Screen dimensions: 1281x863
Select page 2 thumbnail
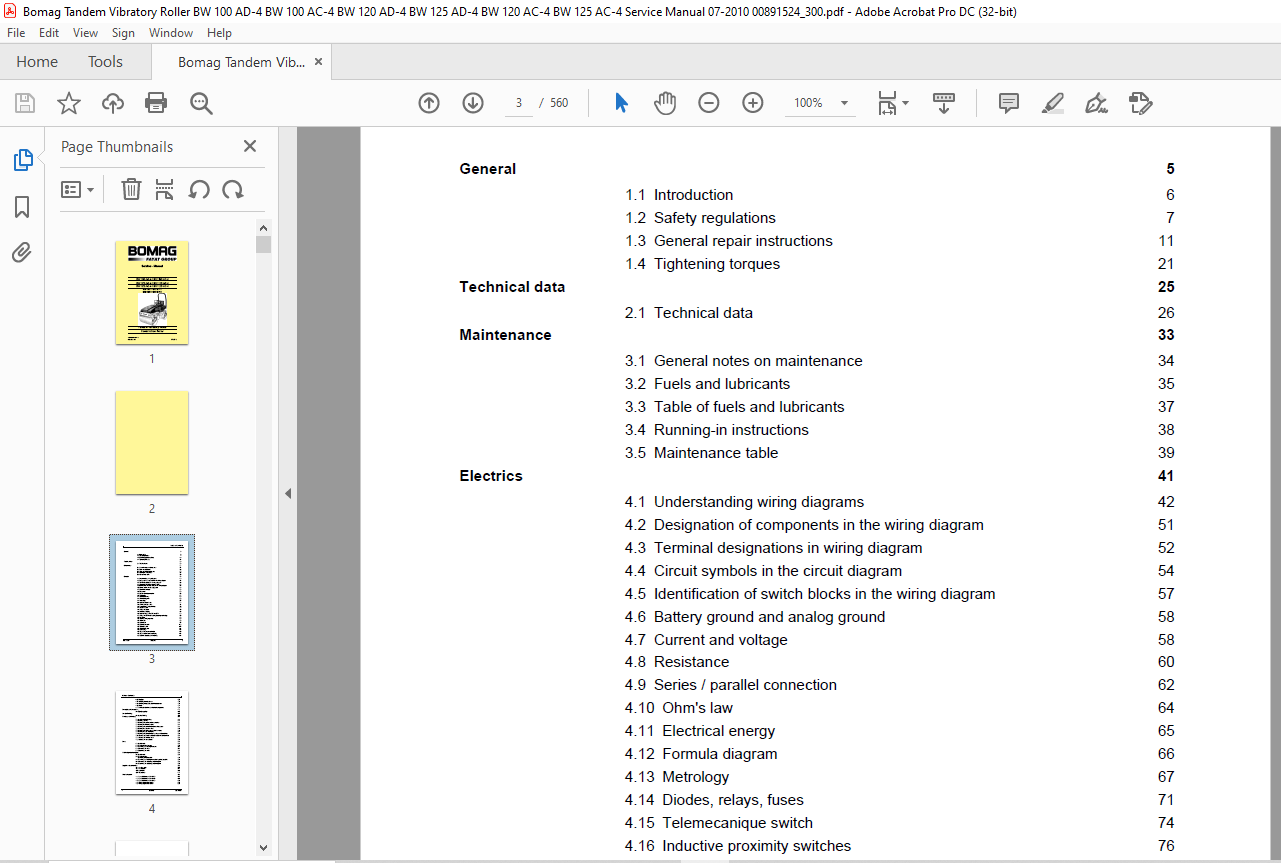click(x=152, y=442)
